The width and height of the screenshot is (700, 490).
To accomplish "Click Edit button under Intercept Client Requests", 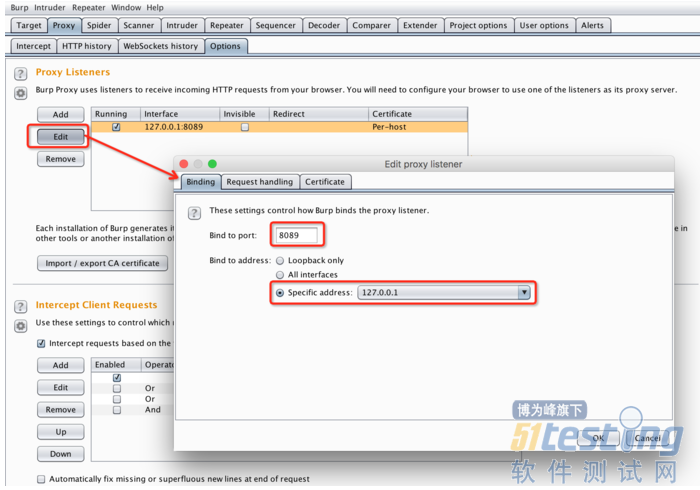I will [x=61, y=387].
